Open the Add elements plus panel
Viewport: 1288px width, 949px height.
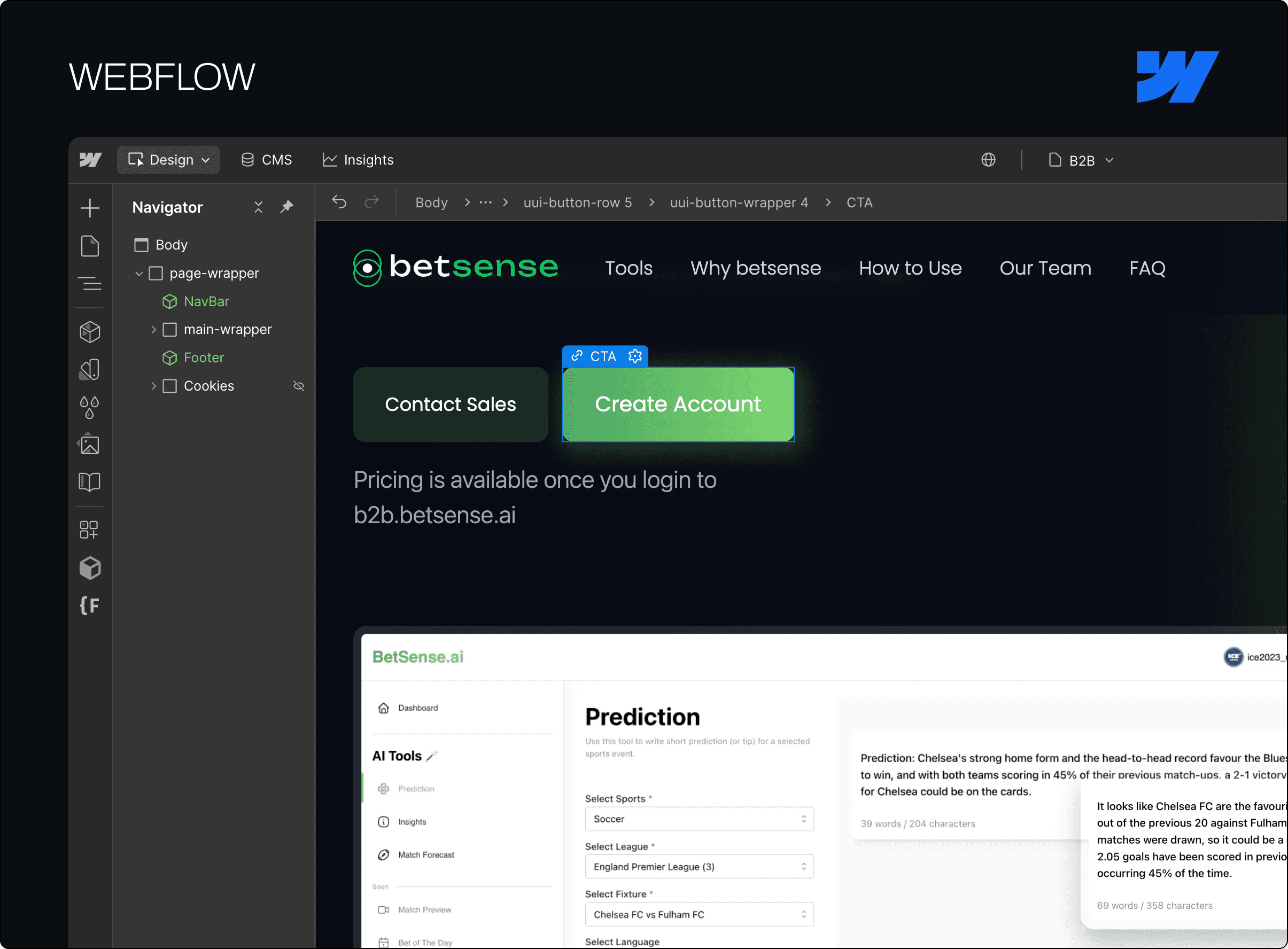tap(90, 208)
